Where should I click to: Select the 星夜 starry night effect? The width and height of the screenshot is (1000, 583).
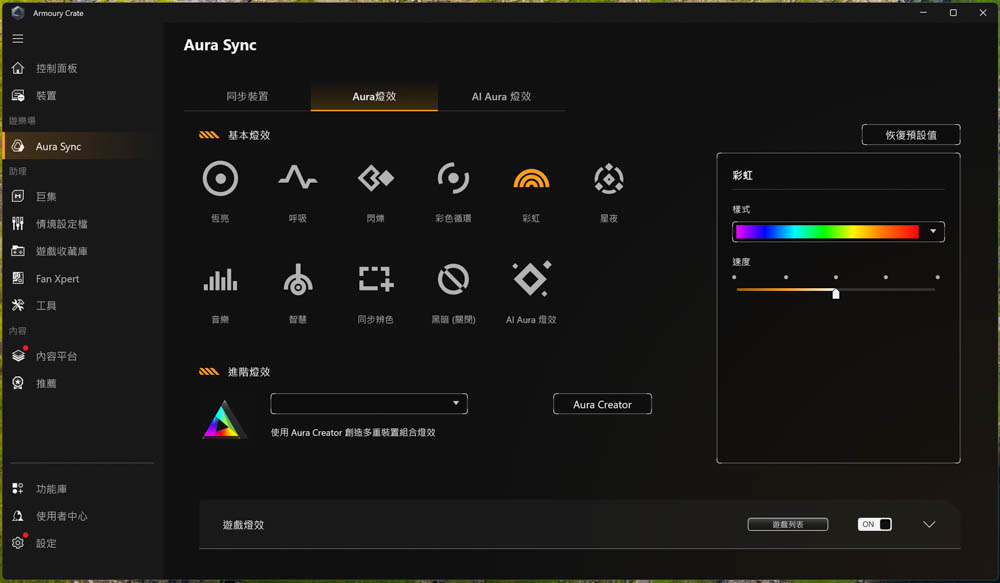(608, 180)
